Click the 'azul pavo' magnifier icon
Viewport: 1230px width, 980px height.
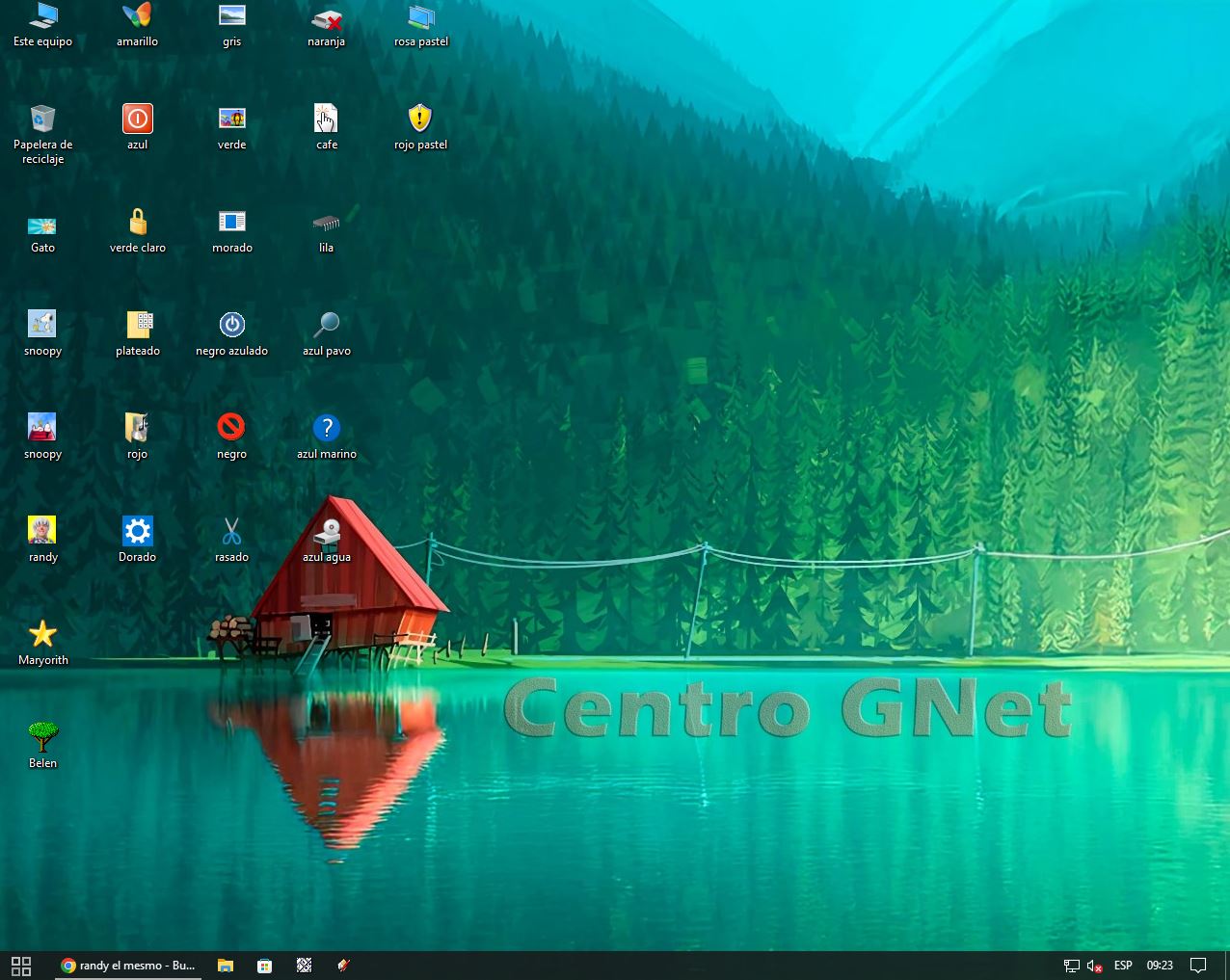pos(327,325)
